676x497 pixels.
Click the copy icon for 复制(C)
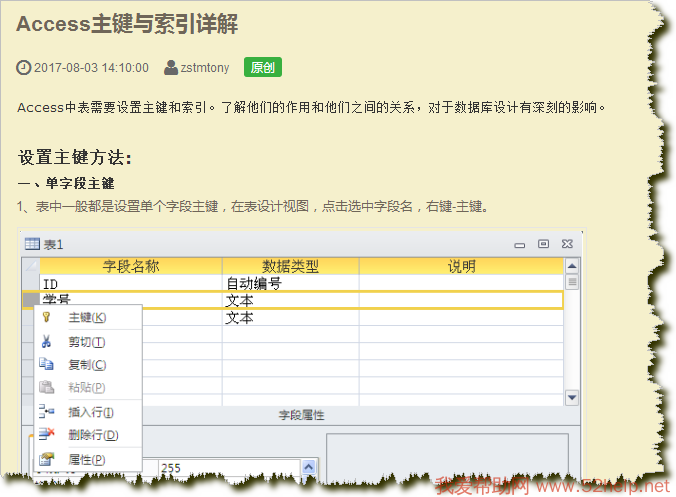point(46,365)
